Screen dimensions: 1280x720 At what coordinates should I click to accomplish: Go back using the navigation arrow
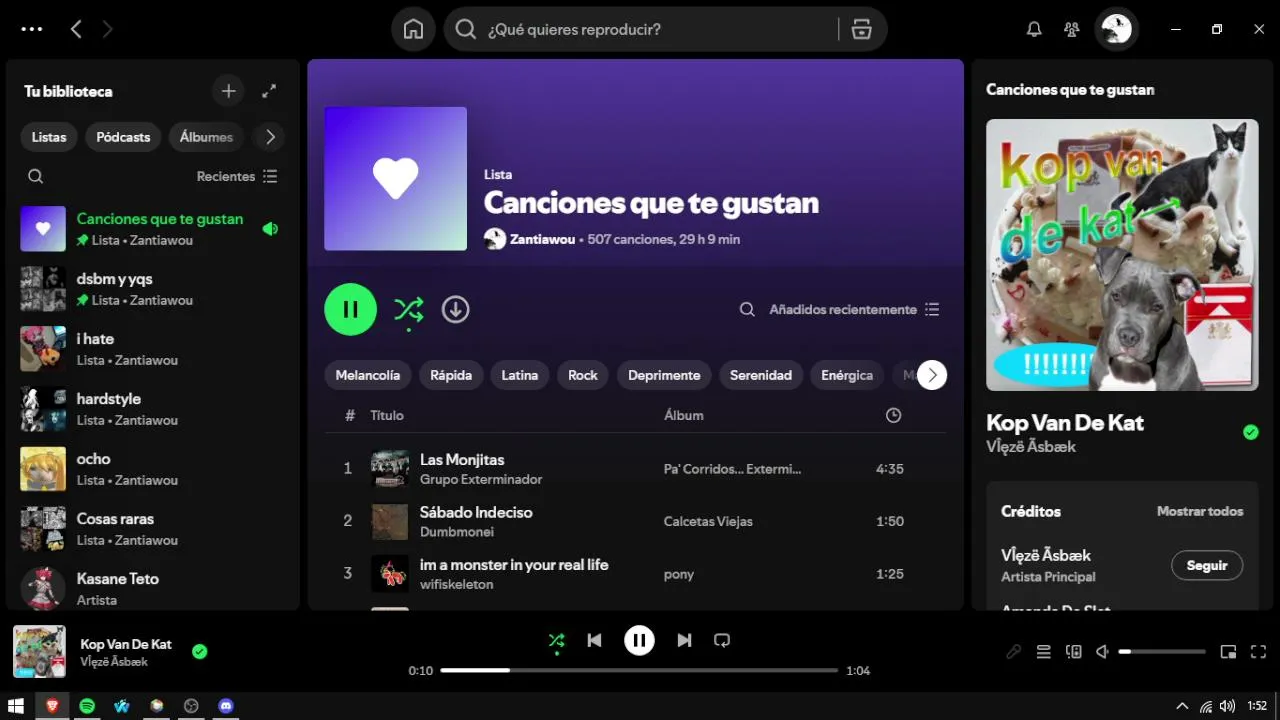pos(76,29)
